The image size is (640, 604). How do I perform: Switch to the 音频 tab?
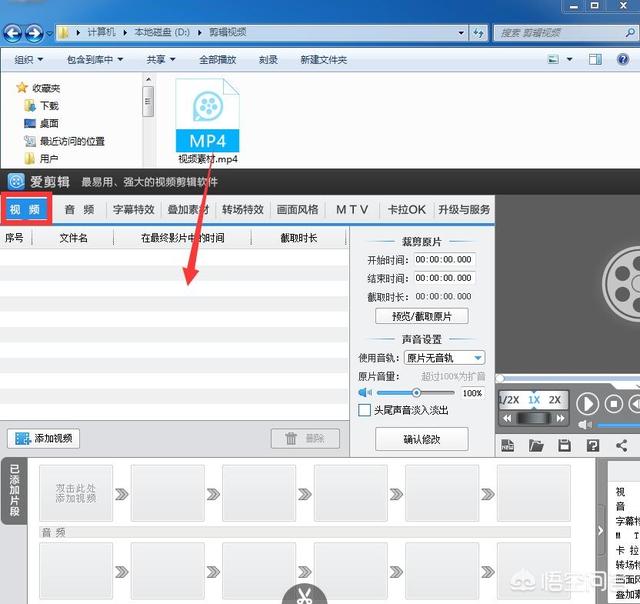click(80, 210)
